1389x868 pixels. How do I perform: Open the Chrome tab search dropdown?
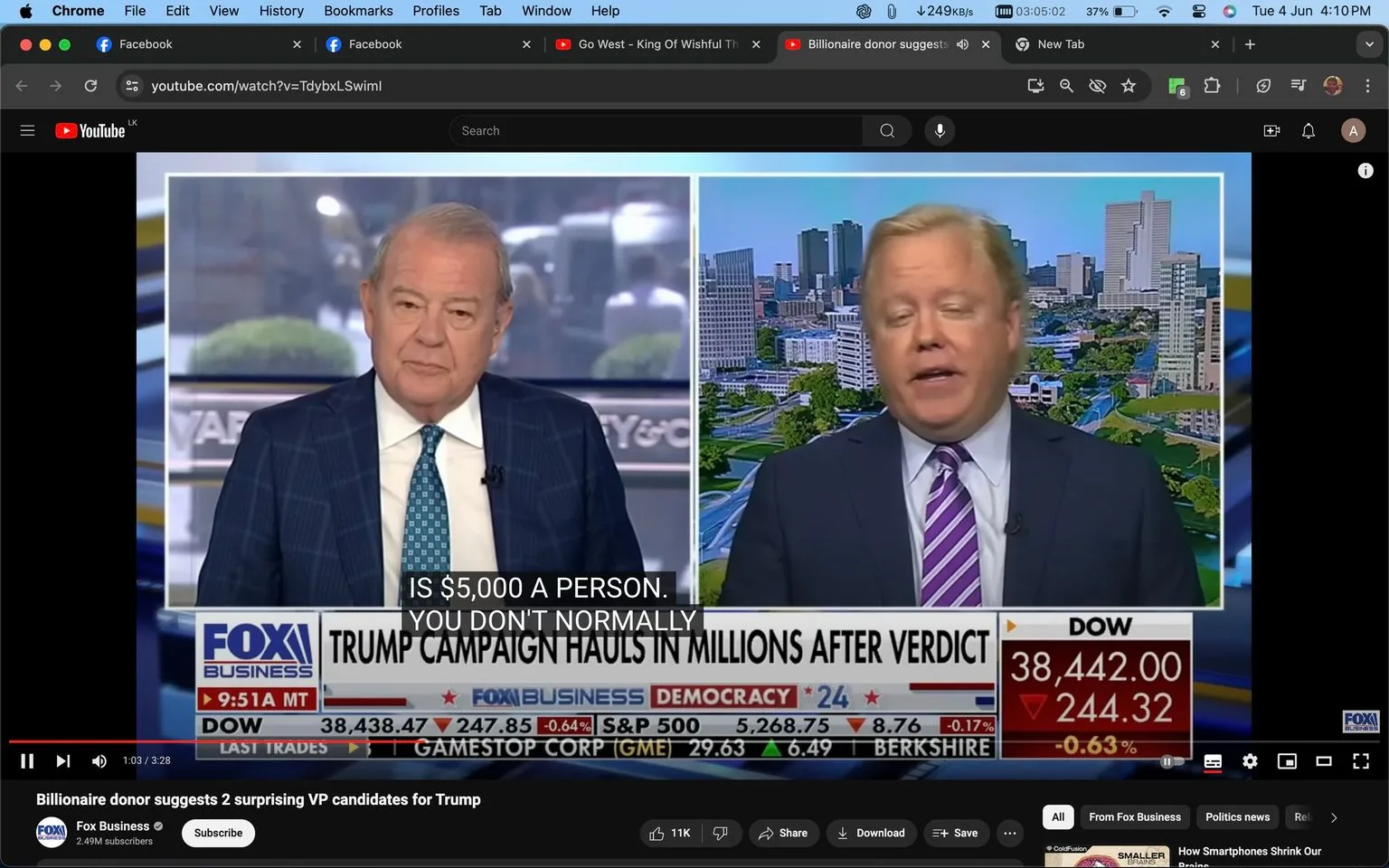(1369, 43)
